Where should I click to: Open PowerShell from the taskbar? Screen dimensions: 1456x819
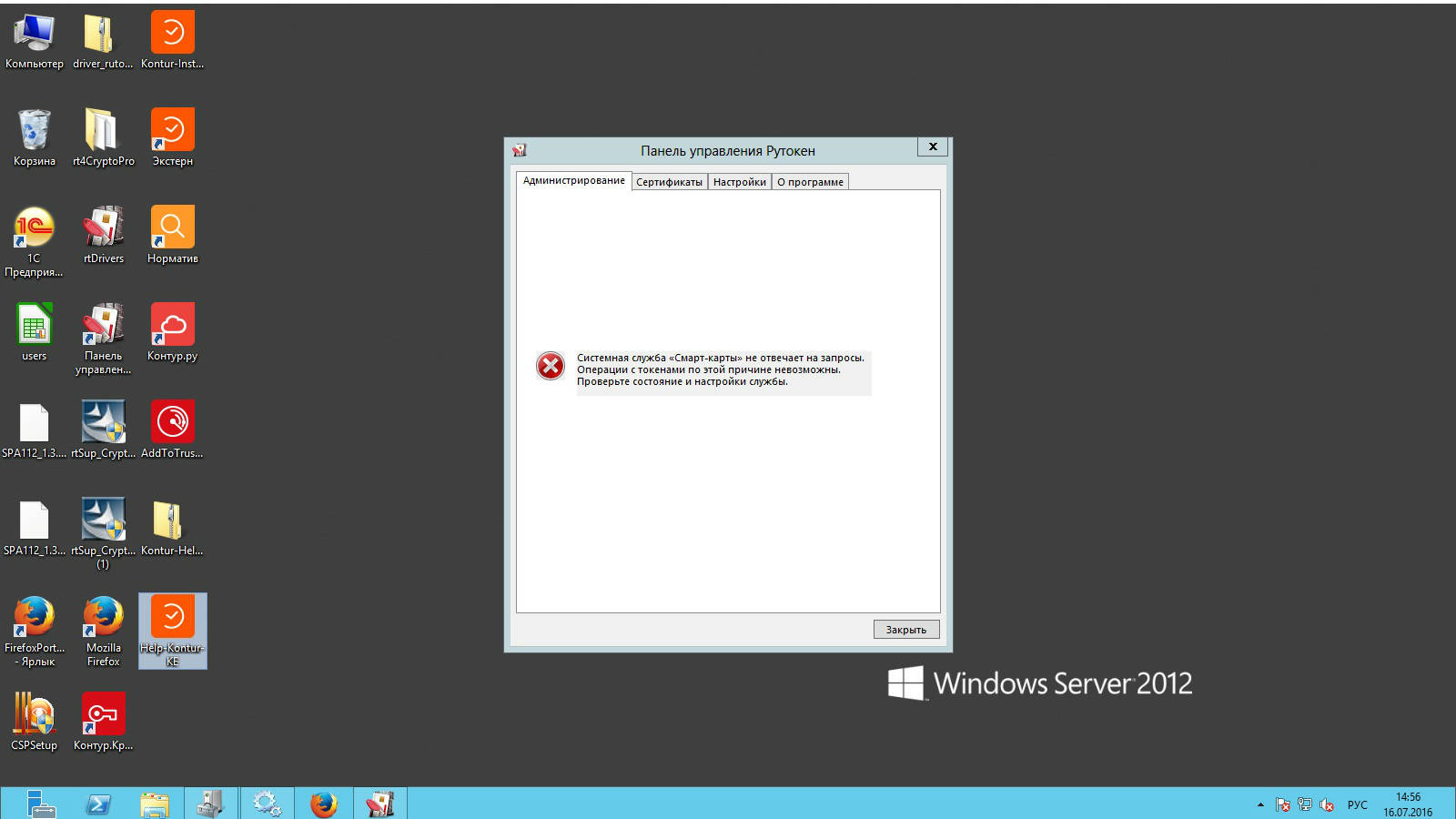pyautogui.click(x=98, y=804)
